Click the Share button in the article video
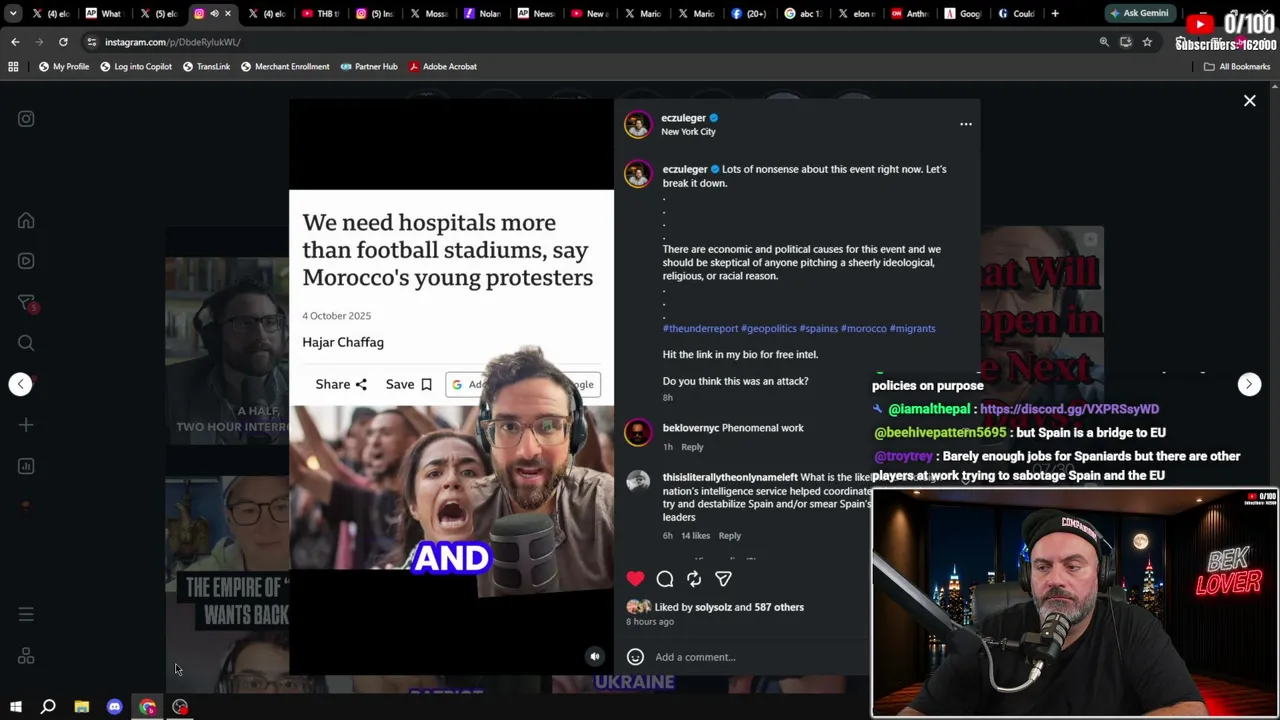Viewport: 1280px width, 720px height. (x=341, y=385)
